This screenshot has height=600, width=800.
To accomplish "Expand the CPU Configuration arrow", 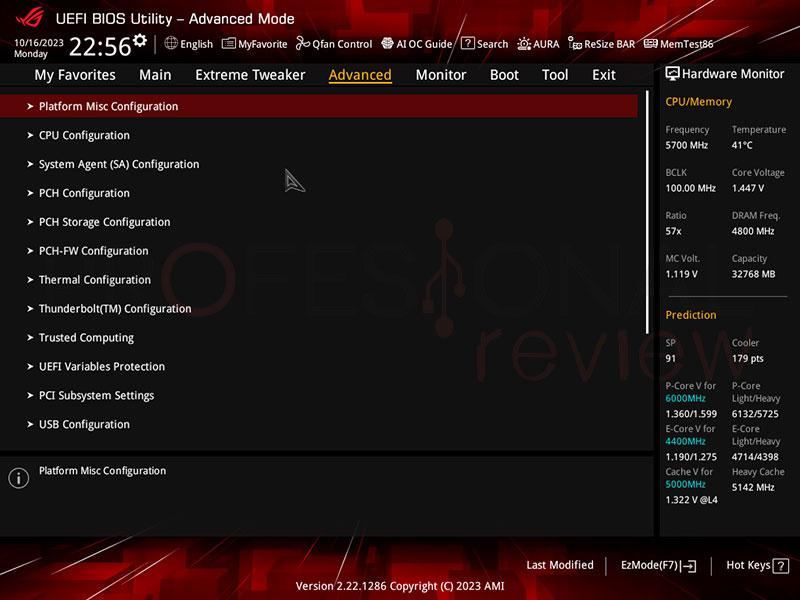I will tap(30, 135).
